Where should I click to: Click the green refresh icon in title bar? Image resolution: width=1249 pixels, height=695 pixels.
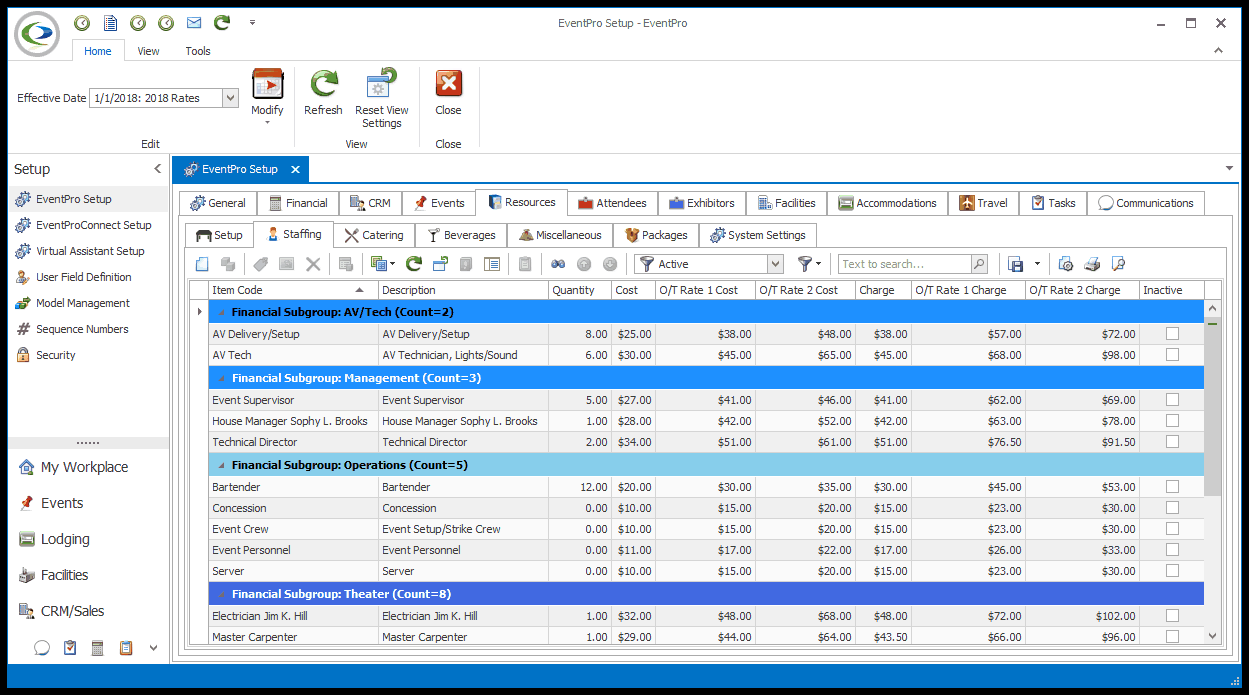coord(222,22)
